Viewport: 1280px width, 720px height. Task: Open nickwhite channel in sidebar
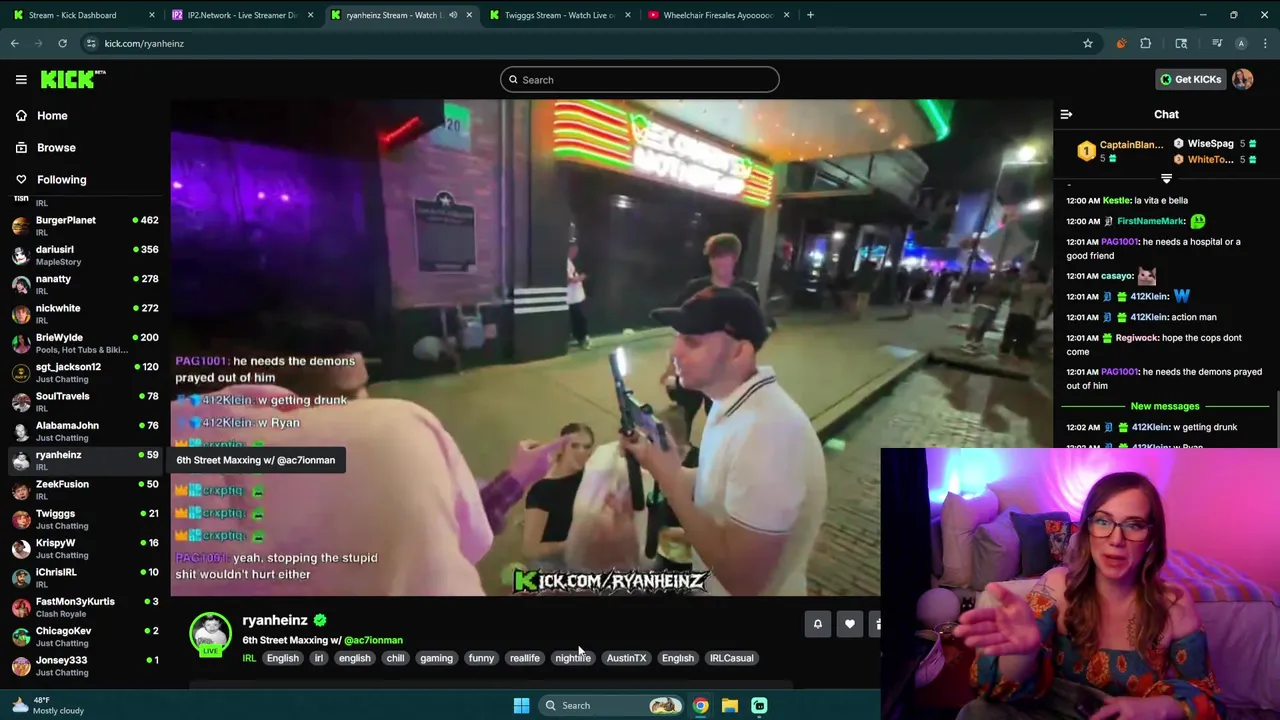pyautogui.click(x=84, y=313)
